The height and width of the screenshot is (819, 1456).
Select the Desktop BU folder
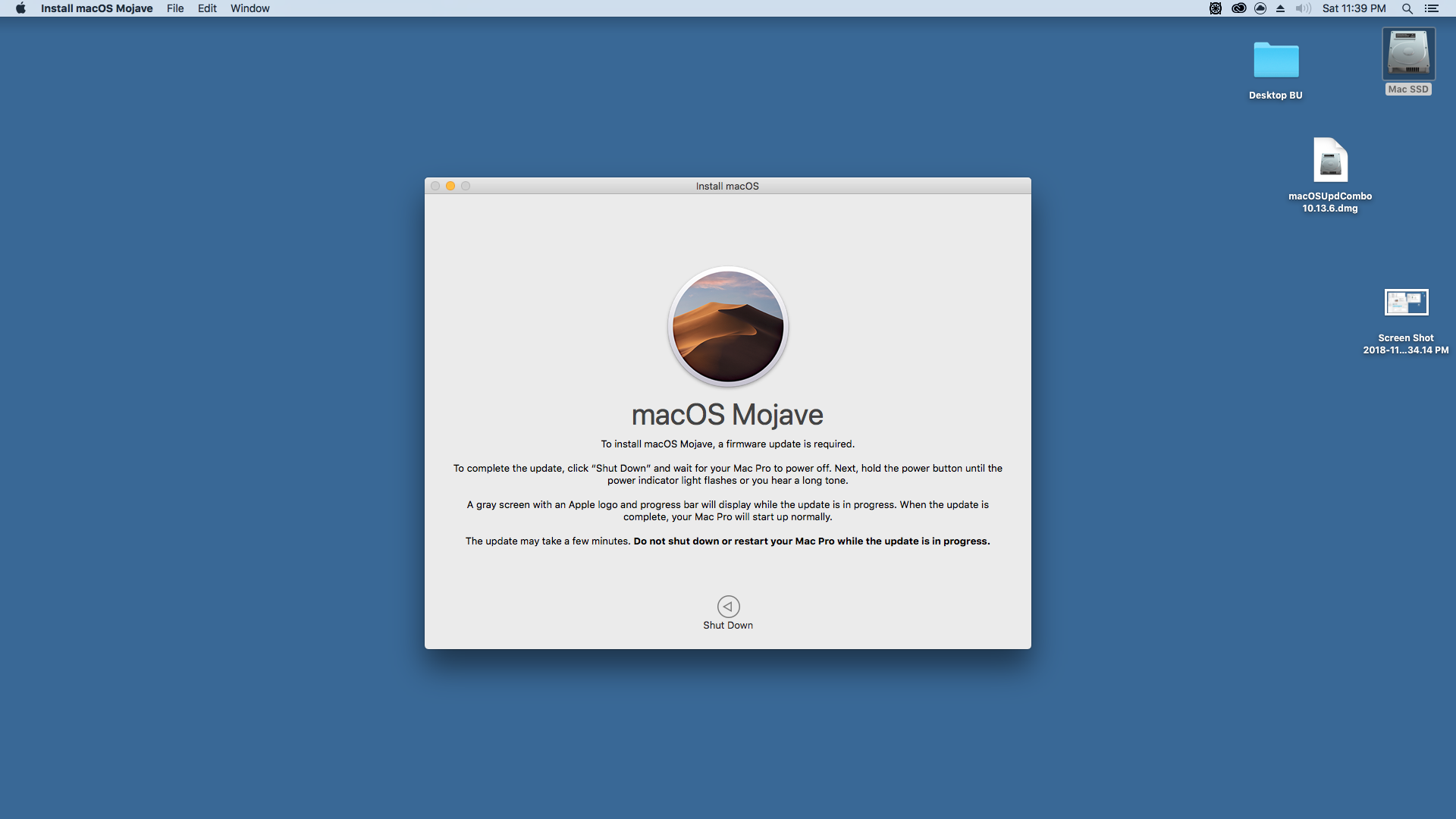(x=1276, y=61)
